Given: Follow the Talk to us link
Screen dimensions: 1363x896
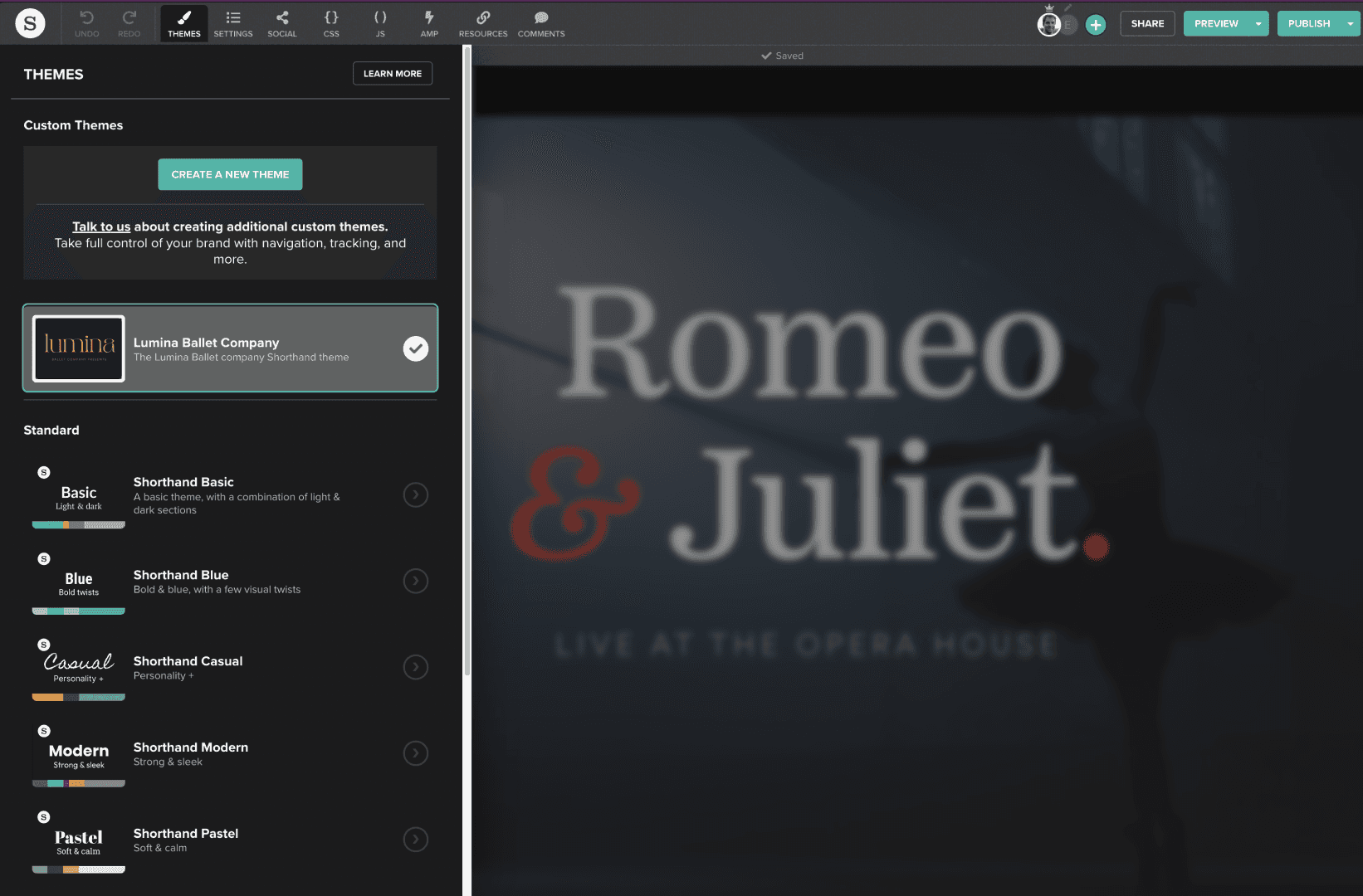Looking at the screenshot, I should click(x=101, y=226).
